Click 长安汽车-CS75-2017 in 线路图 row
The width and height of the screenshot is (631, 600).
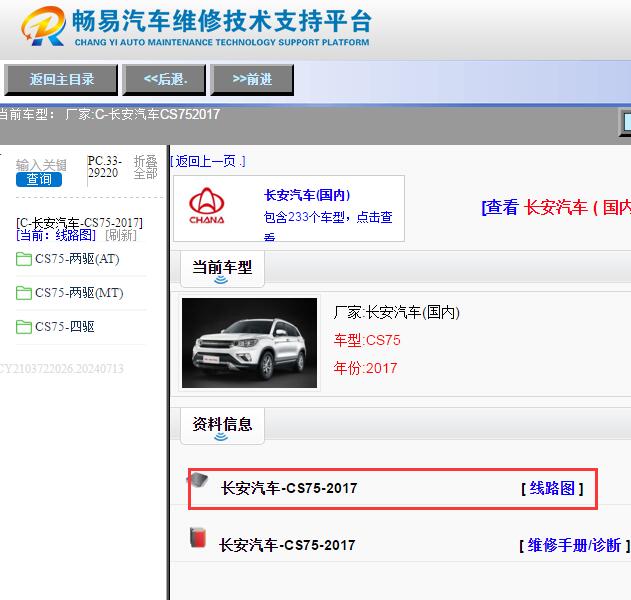[x=289, y=488]
